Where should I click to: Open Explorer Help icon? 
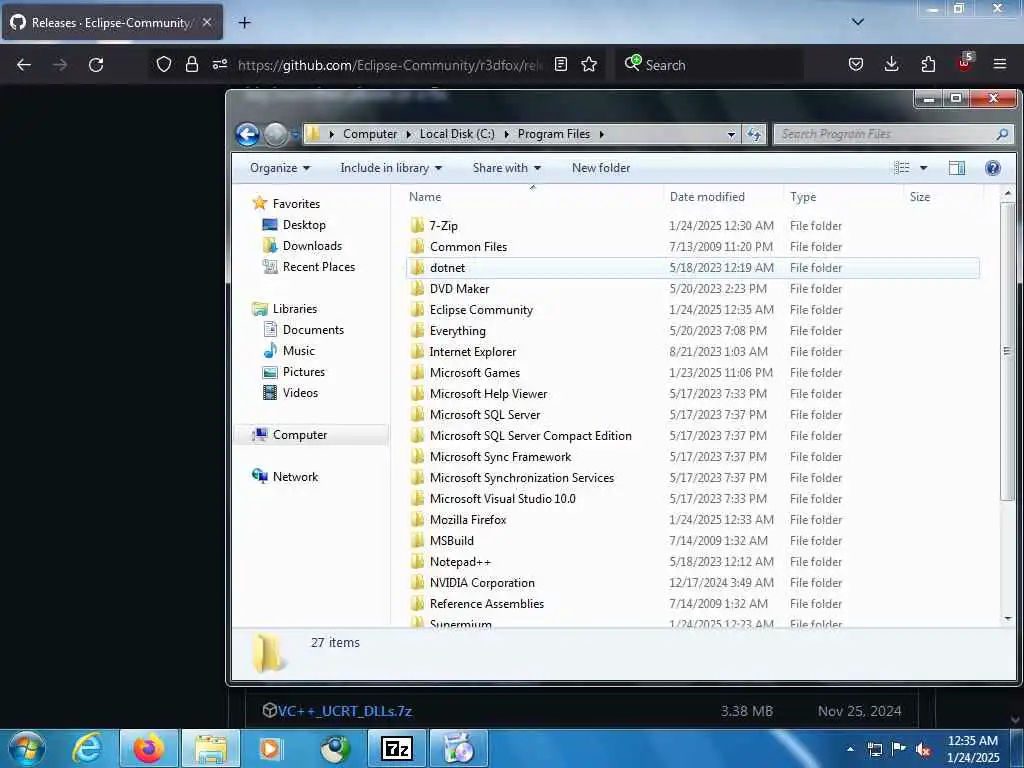[x=993, y=168]
